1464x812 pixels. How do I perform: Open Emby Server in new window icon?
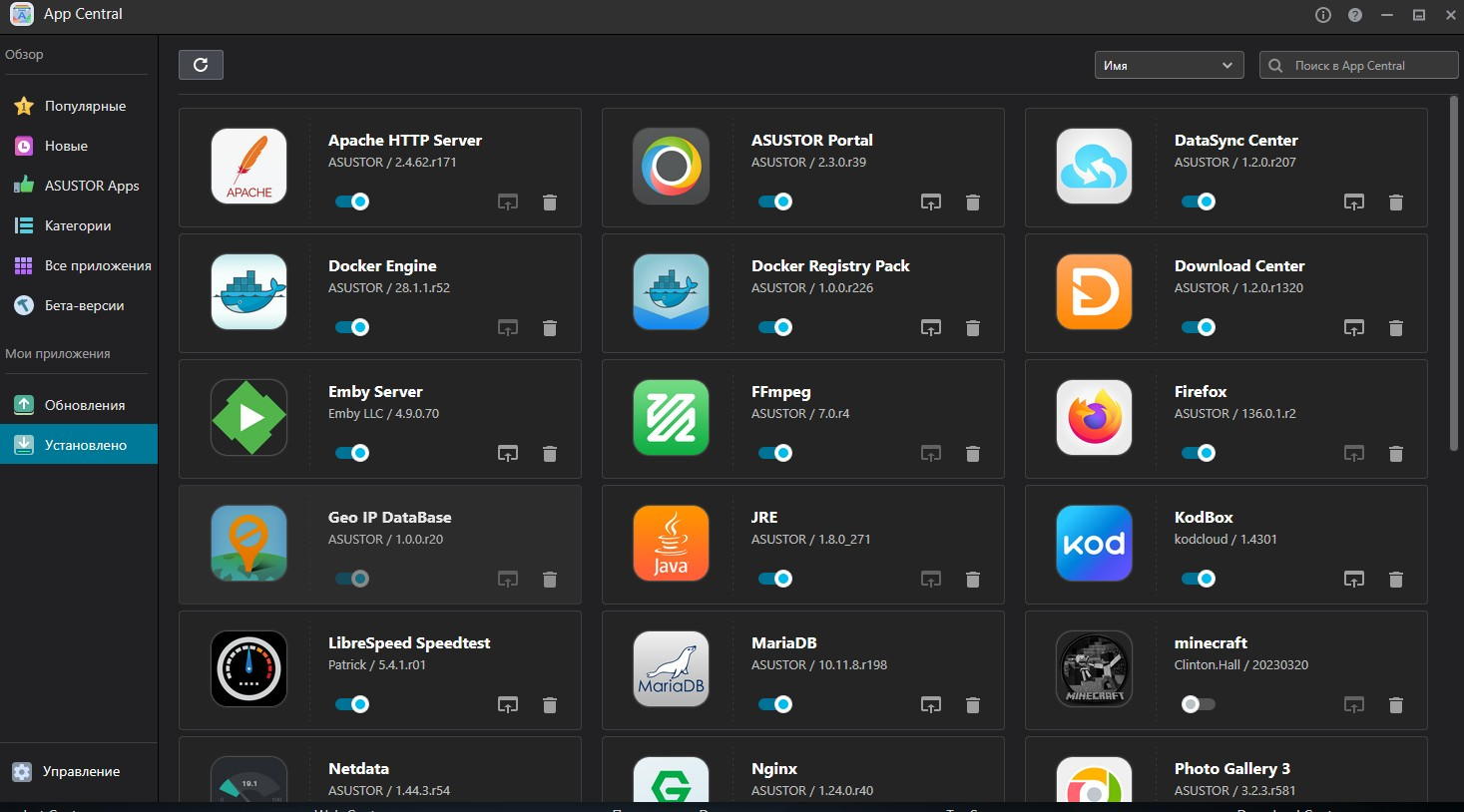tap(508, 454)
